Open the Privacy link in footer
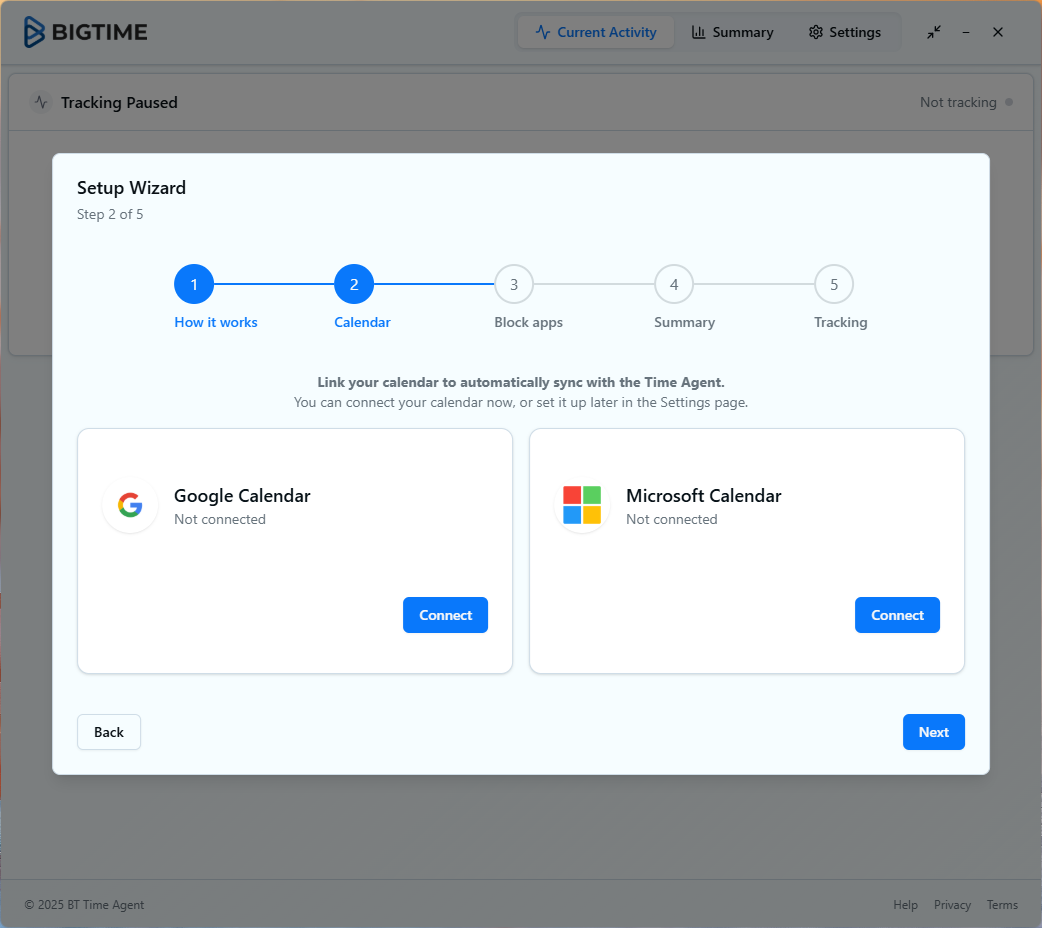 pyautogui.click(x=952, y=905)
